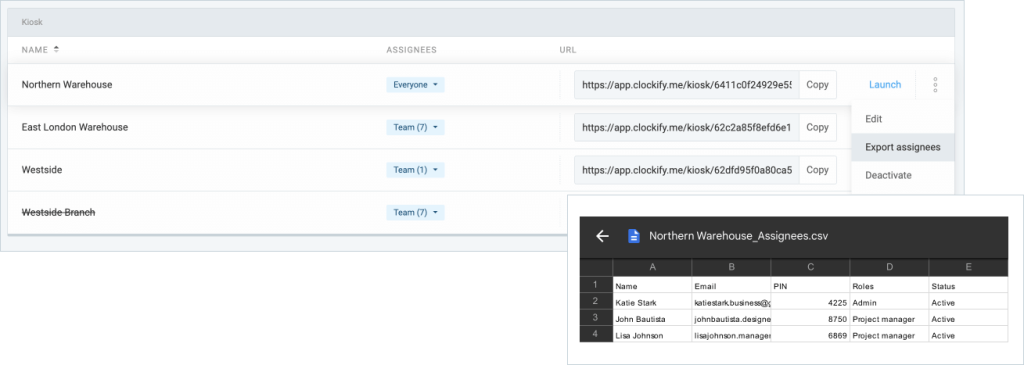Click the Status header cell

pyautogui.click(x=968, y=285)
